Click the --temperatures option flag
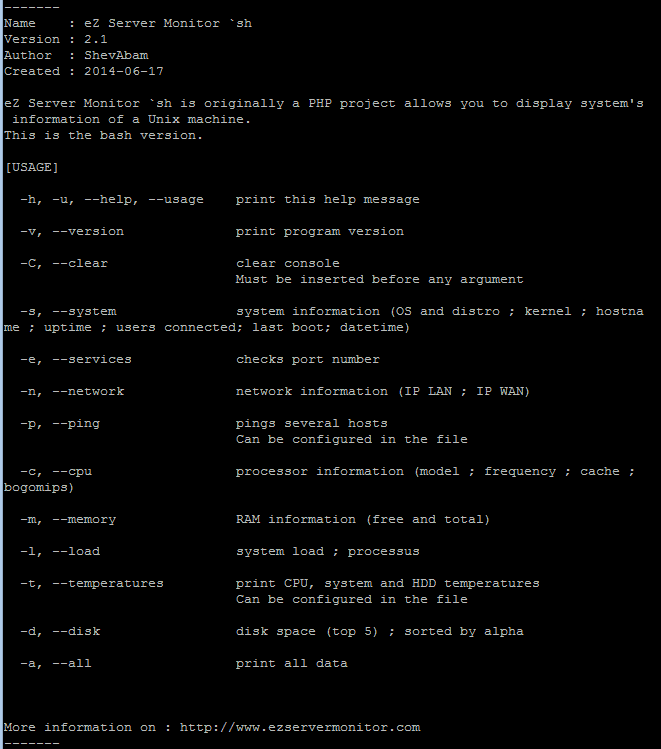 108,584
